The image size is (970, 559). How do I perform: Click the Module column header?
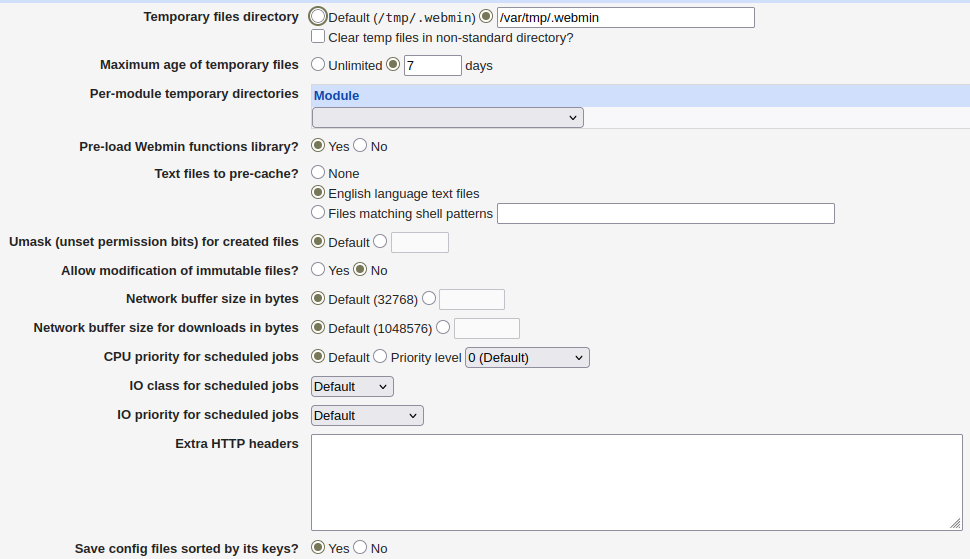[337, 95]
